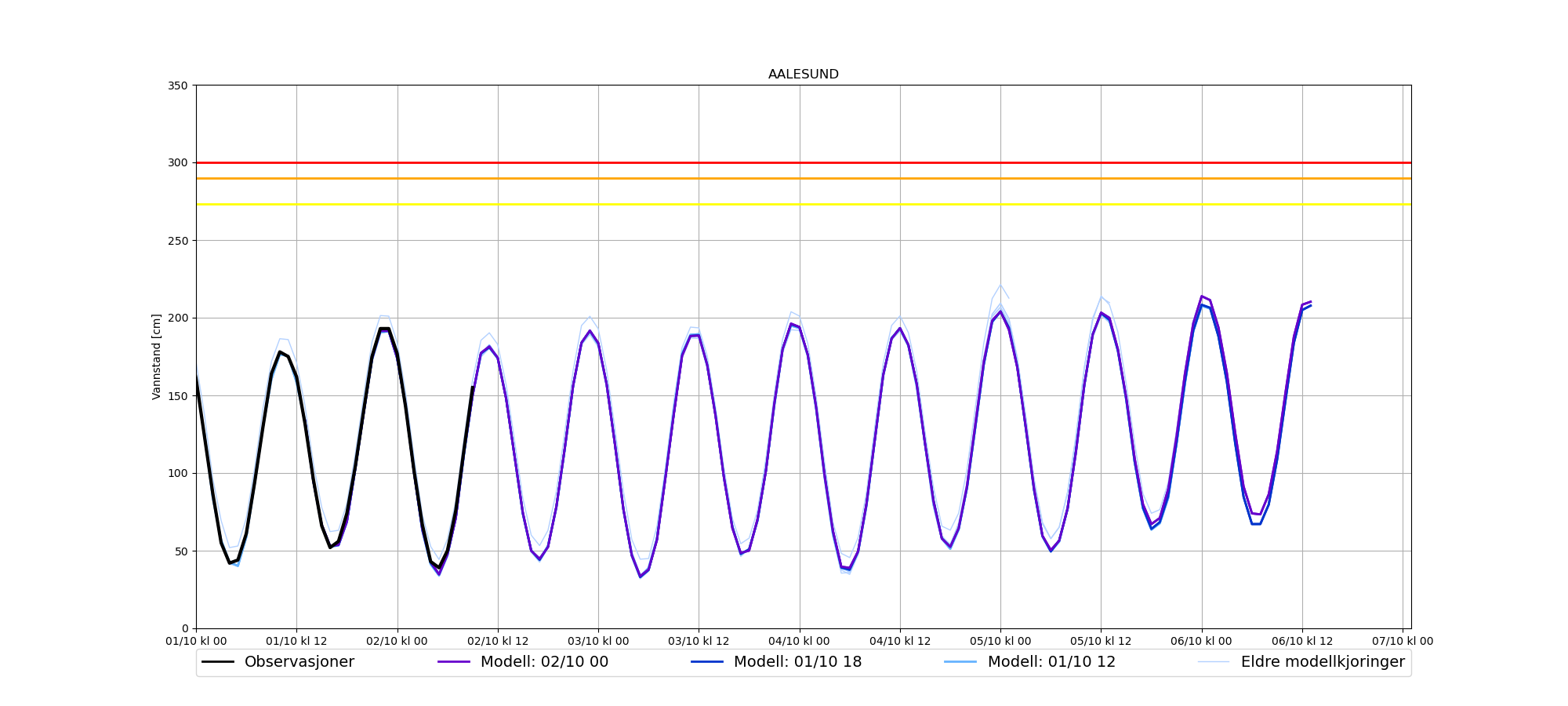
Task: Select the Eldre modellkjoringer legend label
Action: click(x=1323, y=662)
